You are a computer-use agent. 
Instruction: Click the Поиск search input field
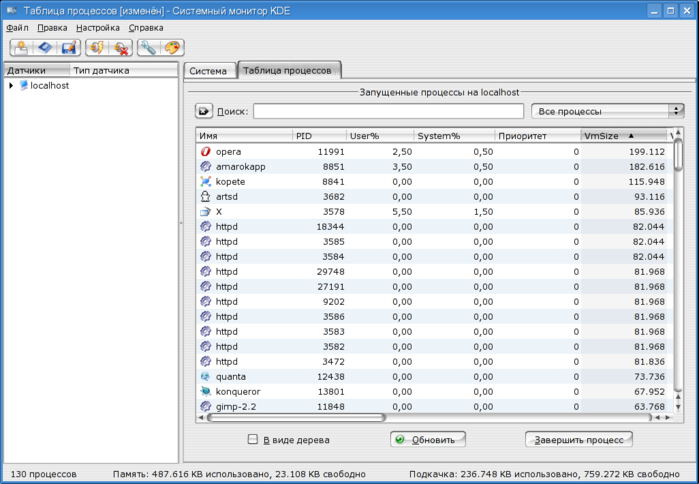click(x=388, y=111)
